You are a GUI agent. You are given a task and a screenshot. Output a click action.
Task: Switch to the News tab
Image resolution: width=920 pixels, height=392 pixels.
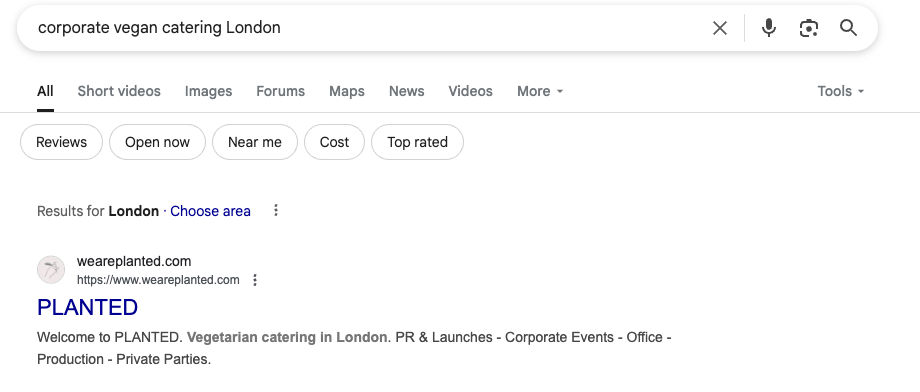(x=407, y=92)
